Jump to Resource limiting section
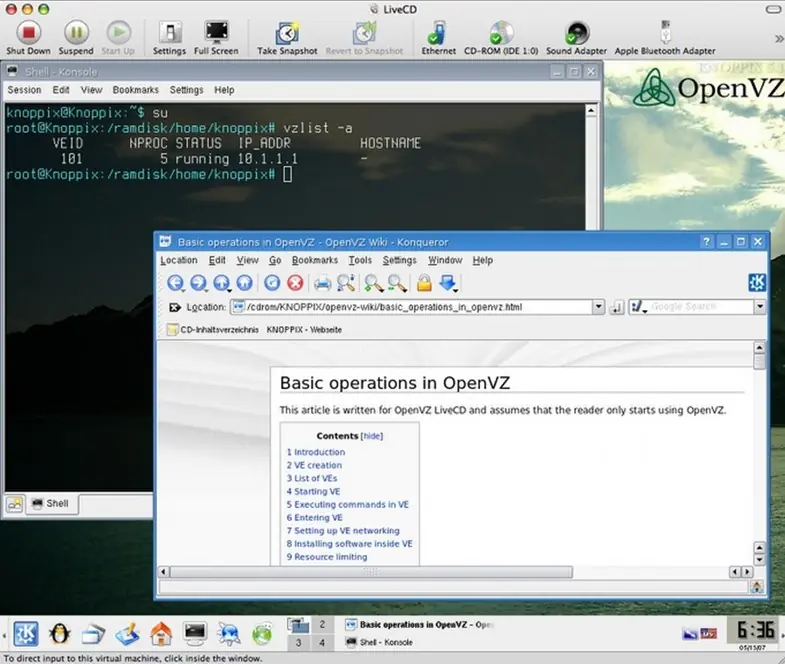The width and height of the screenshot is (785, 664). 326,557
